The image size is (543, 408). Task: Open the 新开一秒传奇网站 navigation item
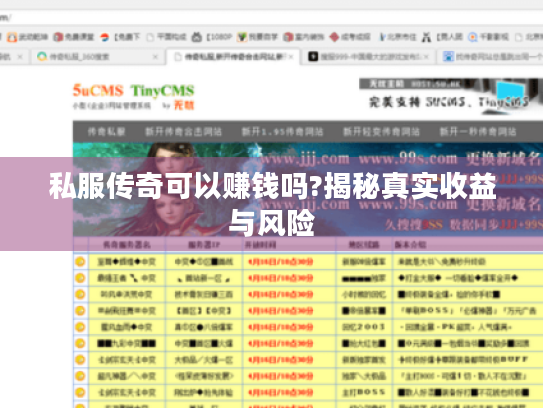(x=478, y=132)
